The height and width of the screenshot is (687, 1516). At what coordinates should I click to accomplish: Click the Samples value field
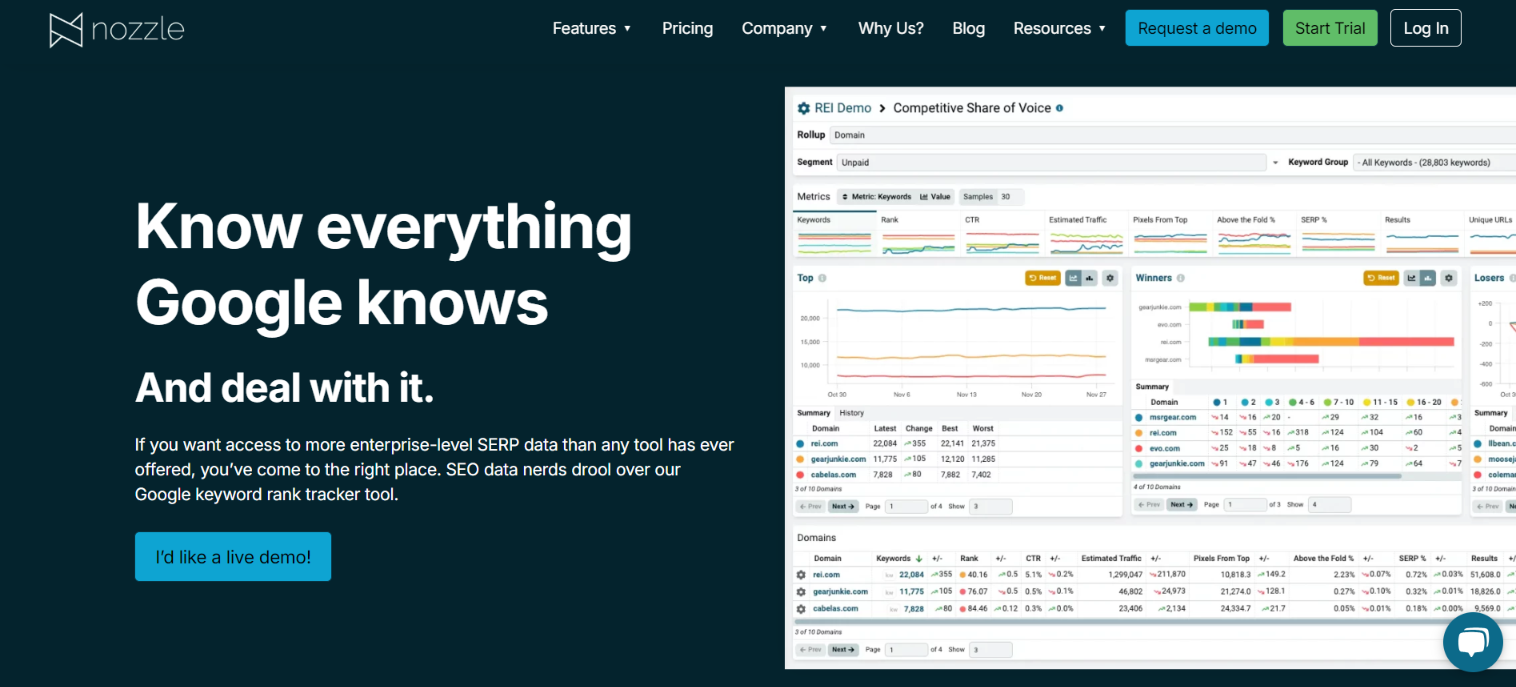[x=1011, y=197]
